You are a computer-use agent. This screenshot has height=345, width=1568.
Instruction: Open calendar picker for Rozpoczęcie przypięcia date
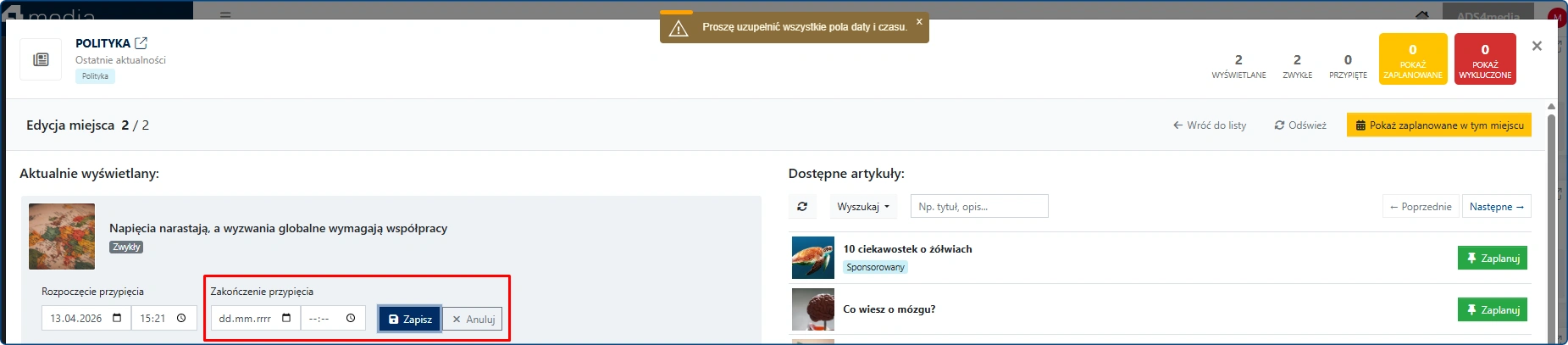click(x=117, y=319)
